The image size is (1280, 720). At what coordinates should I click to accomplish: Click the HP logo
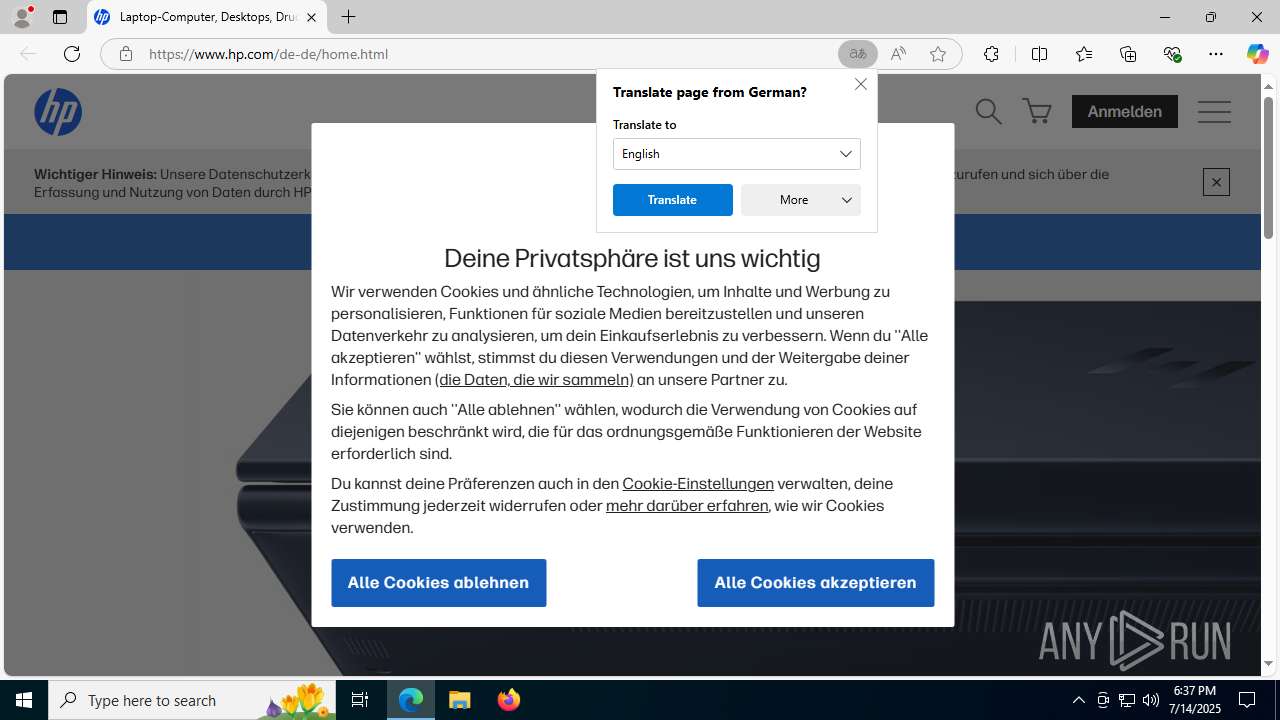[x=58, y=111]
